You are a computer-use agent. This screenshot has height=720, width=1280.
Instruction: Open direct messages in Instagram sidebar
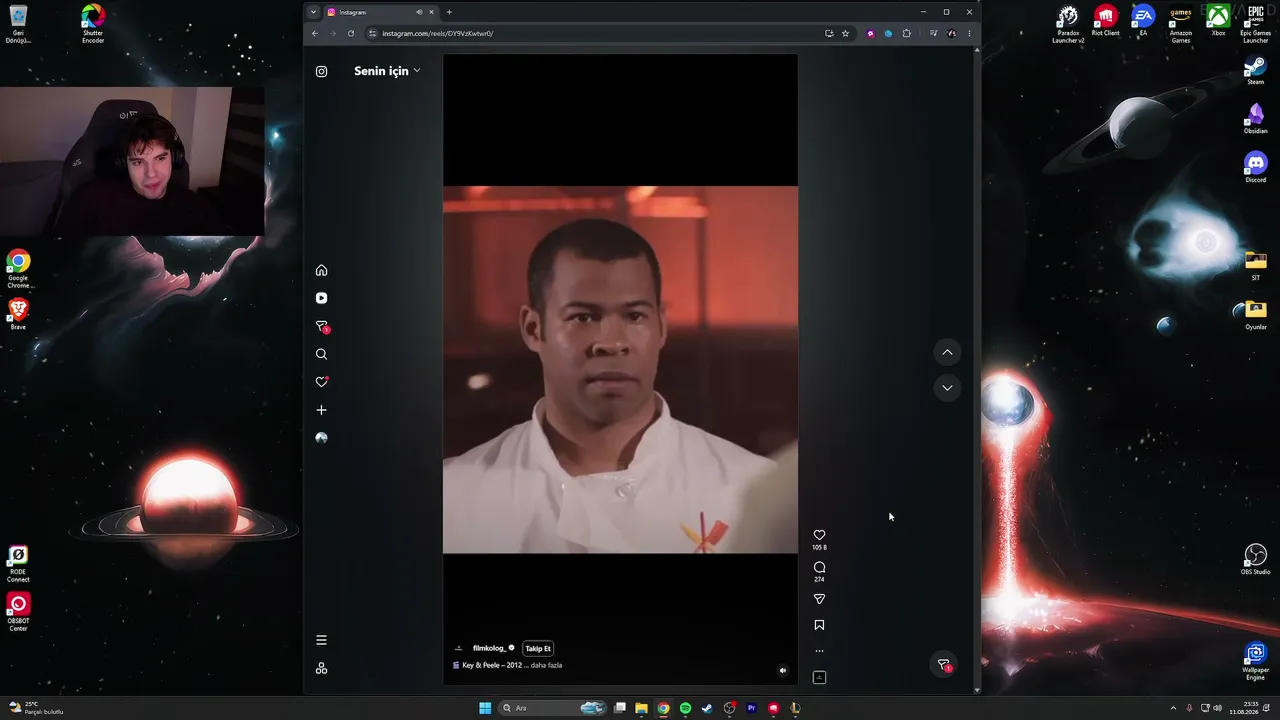click(321, 326)
